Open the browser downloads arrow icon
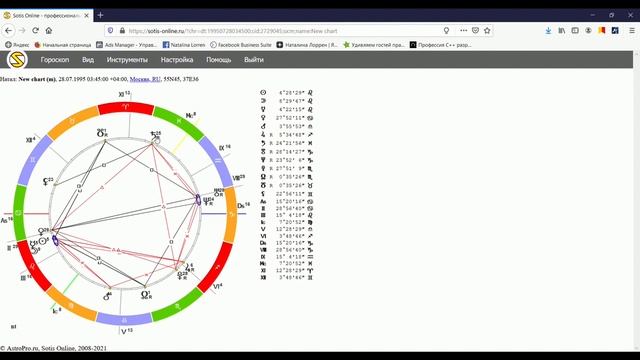Image resolution: width=640 pixels, height=360 pixels. 548,31
